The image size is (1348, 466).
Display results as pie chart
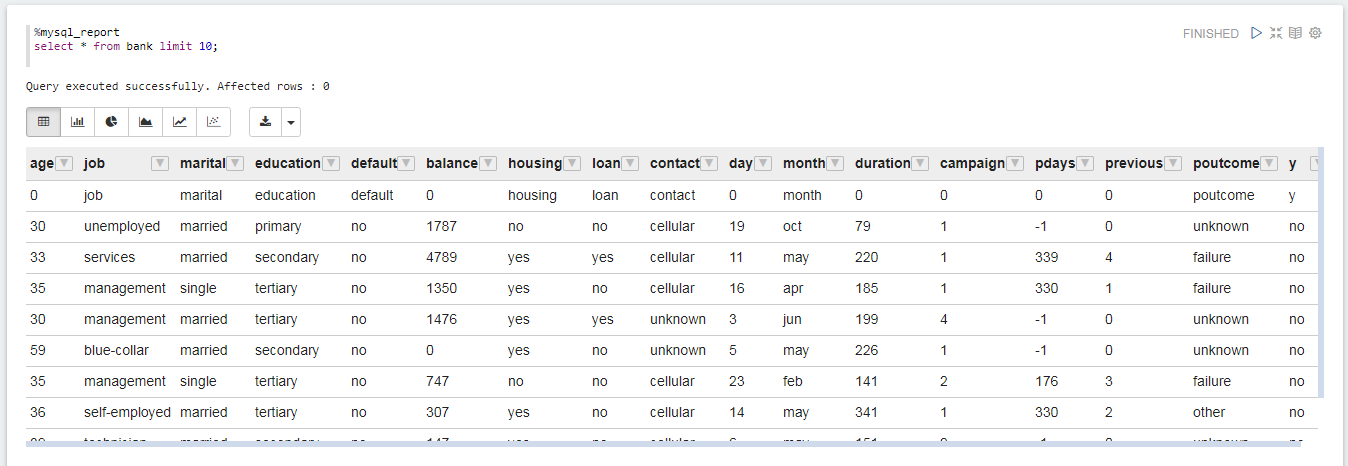[x=111, y=122]
